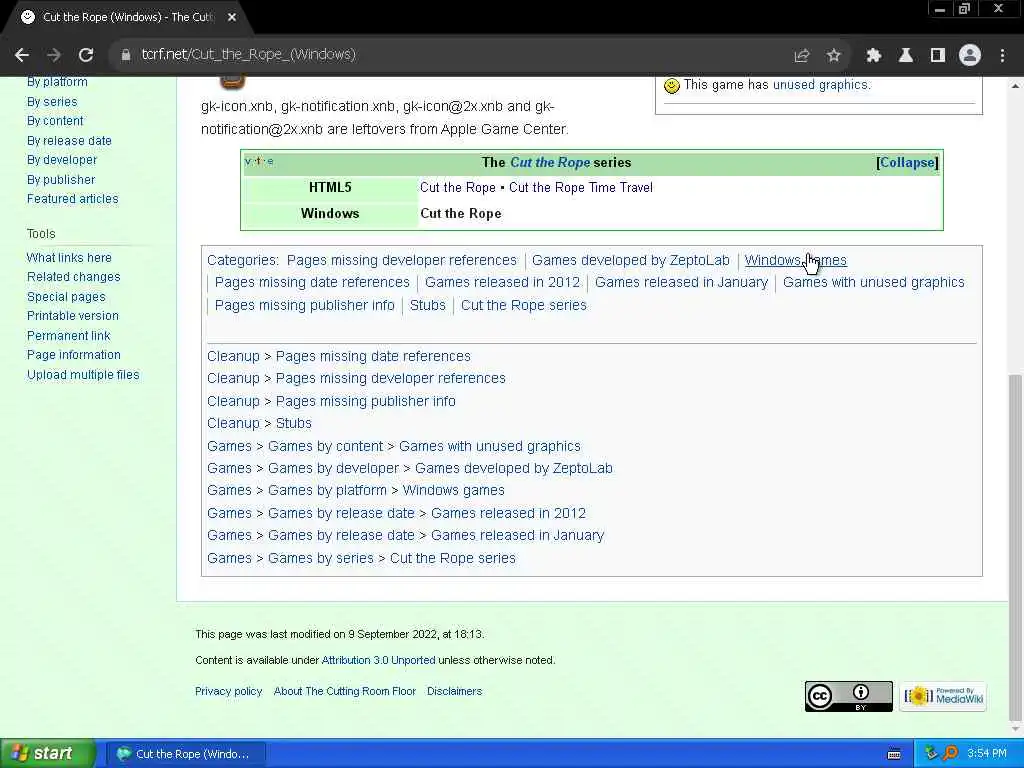Open the profile avatar icon
The height and width of the screenshot is (768, 1024).
[x=970, y=56]
